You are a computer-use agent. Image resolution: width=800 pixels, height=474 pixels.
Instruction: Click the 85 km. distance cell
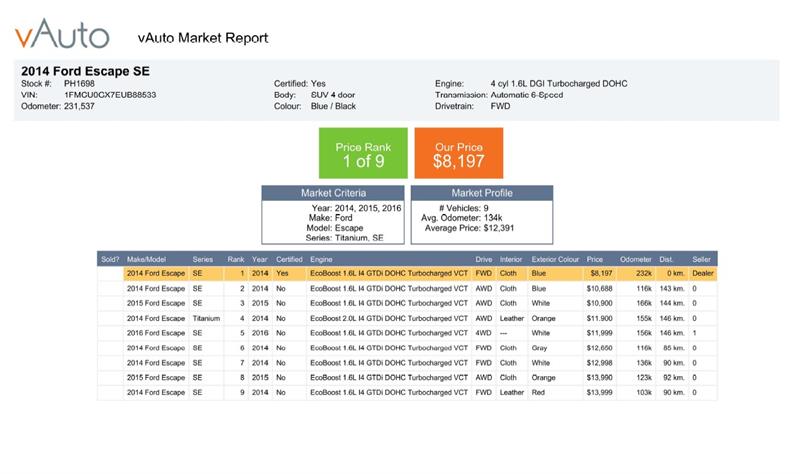tap(673, 348)
